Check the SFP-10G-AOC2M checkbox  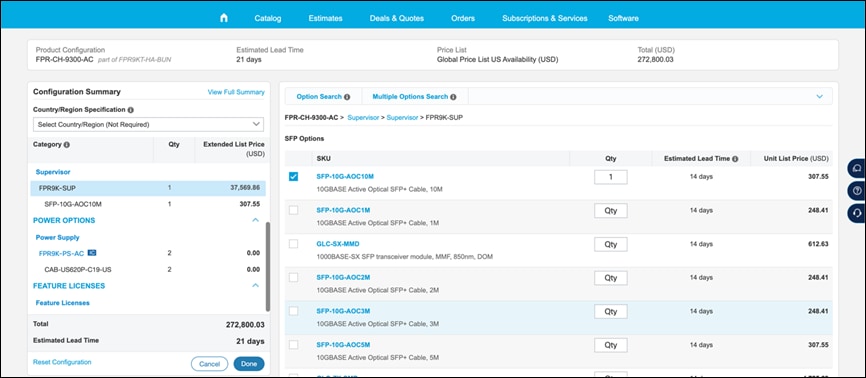click(293, 277)
